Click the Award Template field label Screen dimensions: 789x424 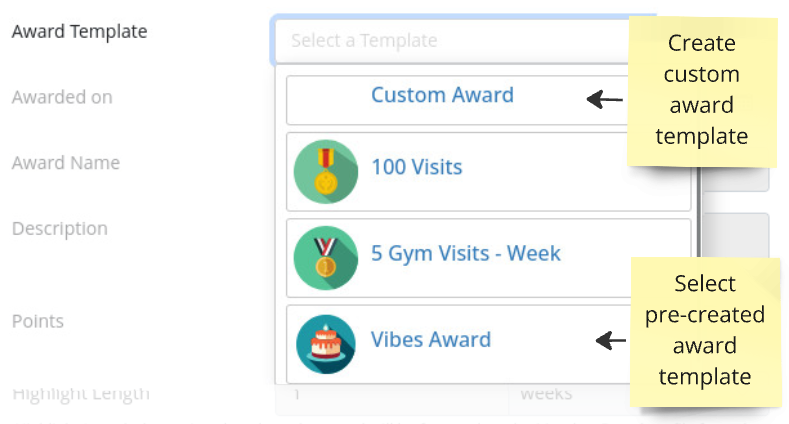tap(79, 31)
